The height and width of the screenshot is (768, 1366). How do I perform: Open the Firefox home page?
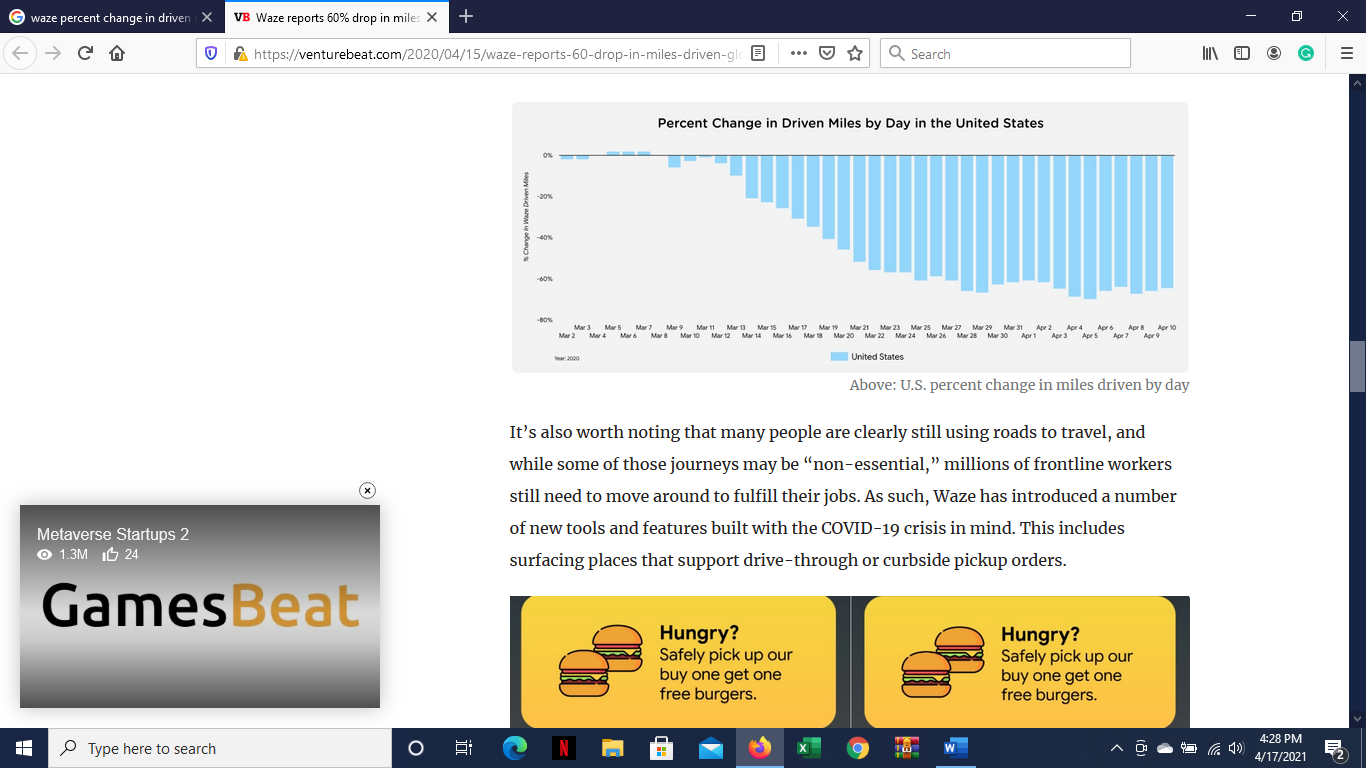(x=117, y=54)
